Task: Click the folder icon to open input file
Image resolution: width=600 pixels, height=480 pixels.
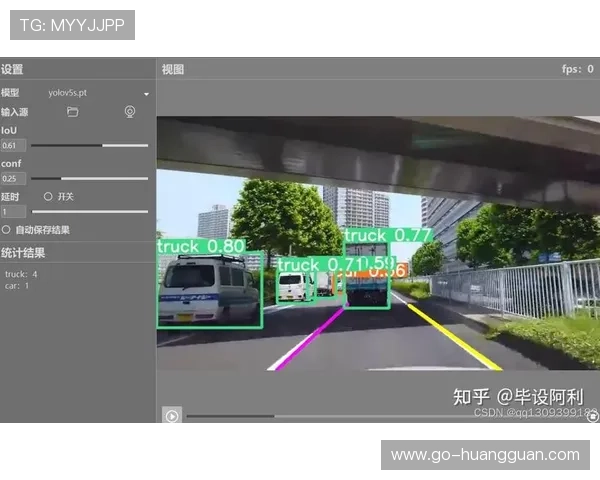Action: point(73,112)
